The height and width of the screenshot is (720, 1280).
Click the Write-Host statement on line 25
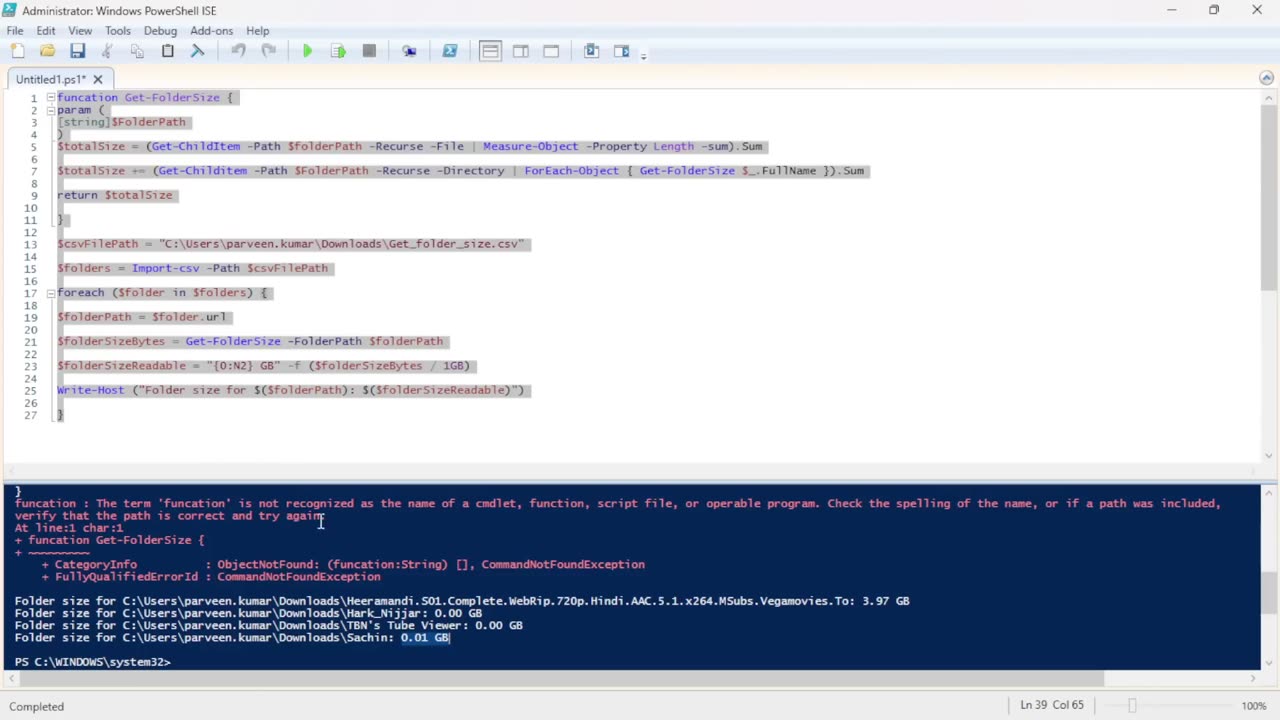point(290,390)
